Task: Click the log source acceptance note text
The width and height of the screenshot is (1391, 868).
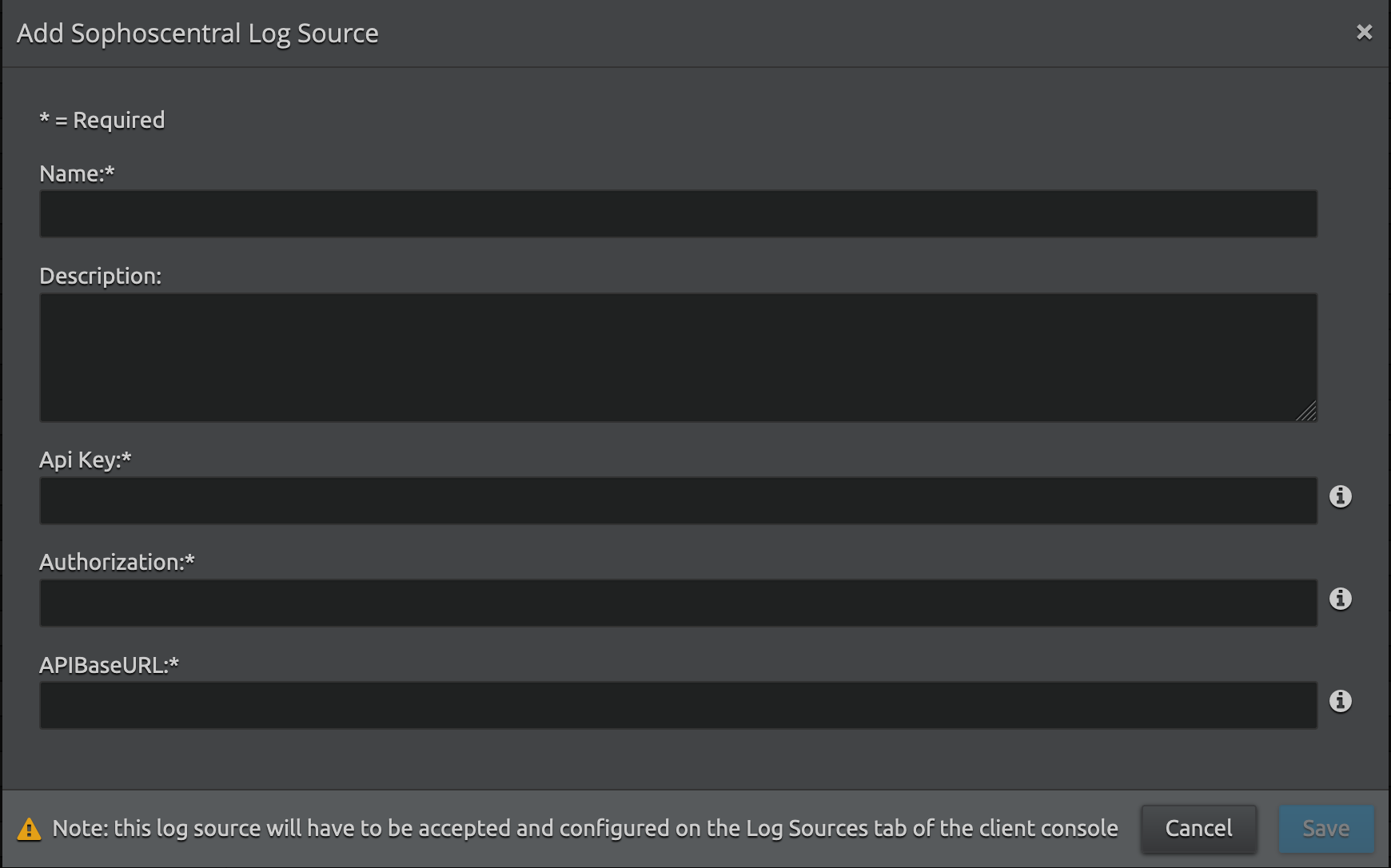Action: (584, 828)
